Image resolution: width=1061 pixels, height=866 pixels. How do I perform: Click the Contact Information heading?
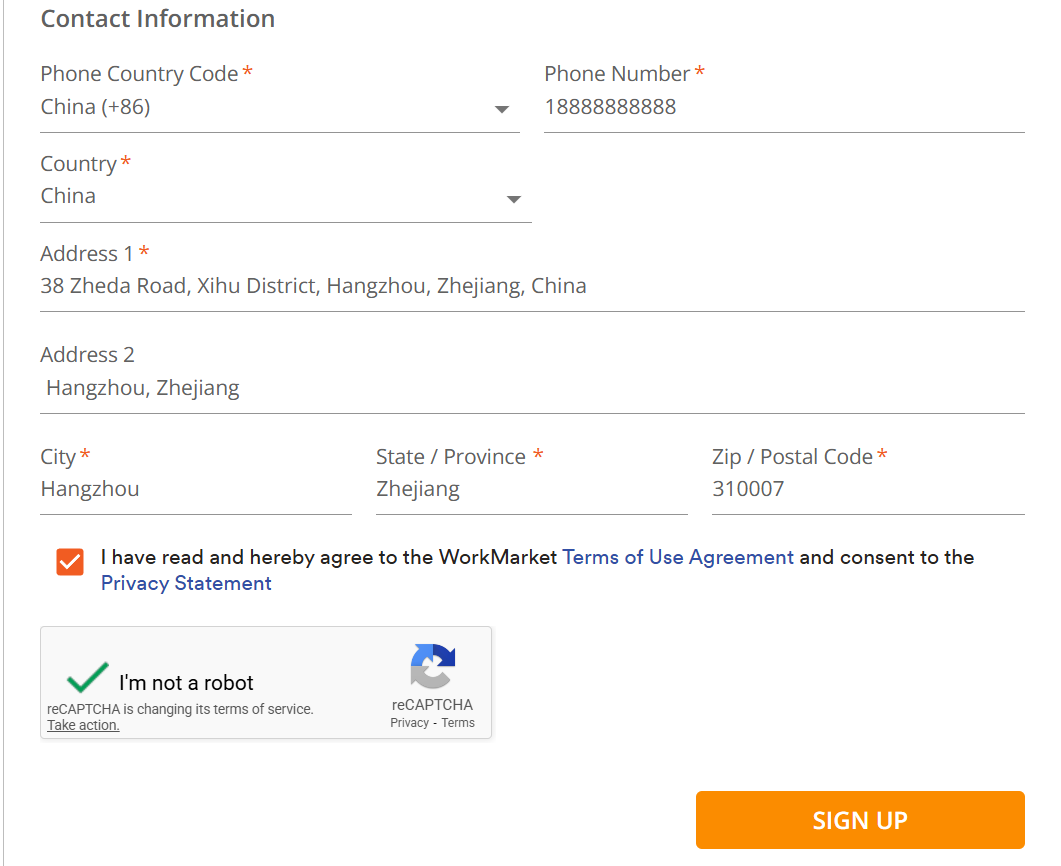pos(158,19)
